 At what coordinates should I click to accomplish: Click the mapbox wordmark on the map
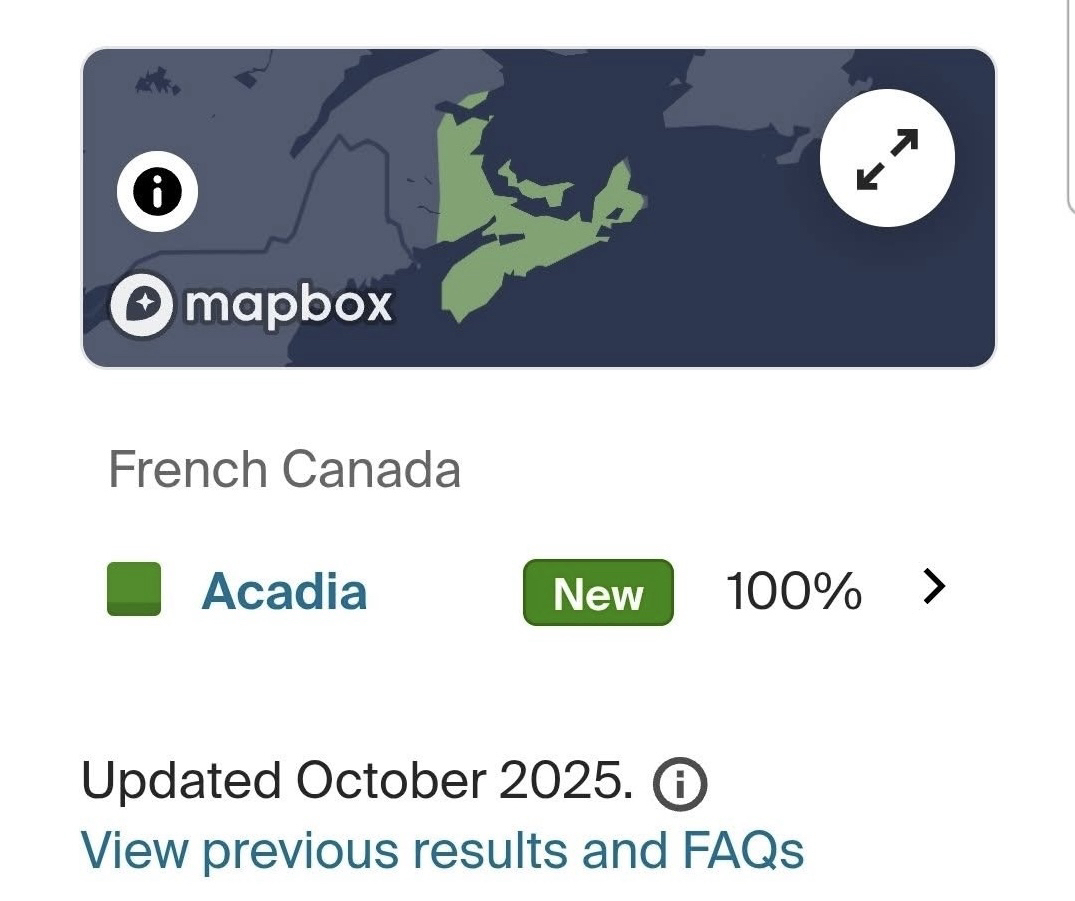coord(289,303)
